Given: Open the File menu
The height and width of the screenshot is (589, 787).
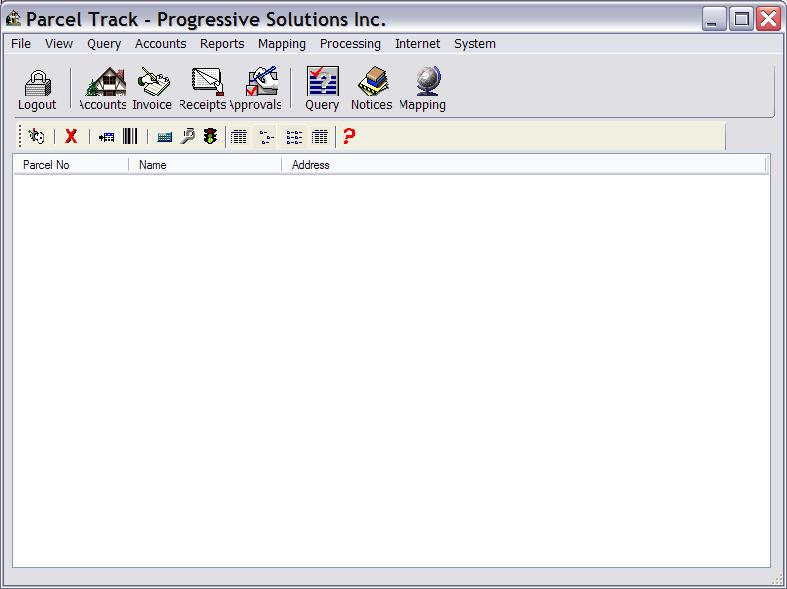Looking at the screenshot, I should [x=21, y=44].
